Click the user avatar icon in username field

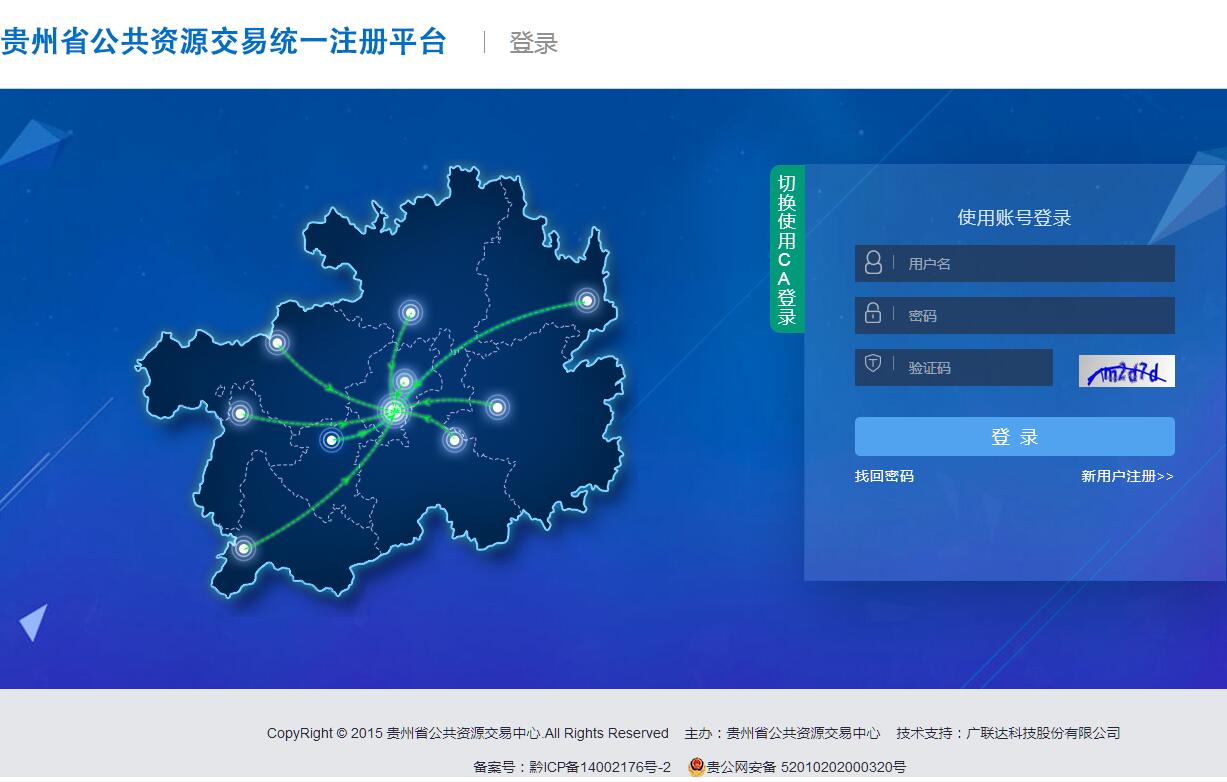click(873, 263)
